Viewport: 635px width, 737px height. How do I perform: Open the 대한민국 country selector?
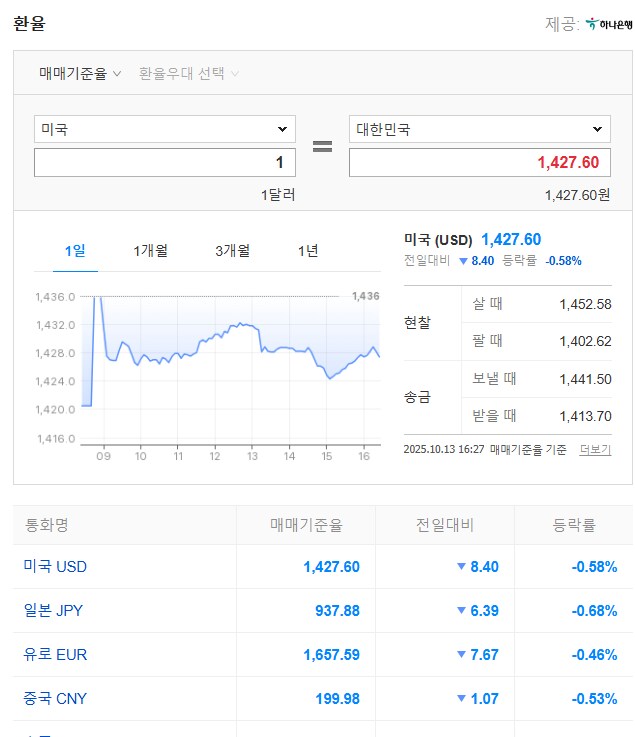[x=479, y=129]
